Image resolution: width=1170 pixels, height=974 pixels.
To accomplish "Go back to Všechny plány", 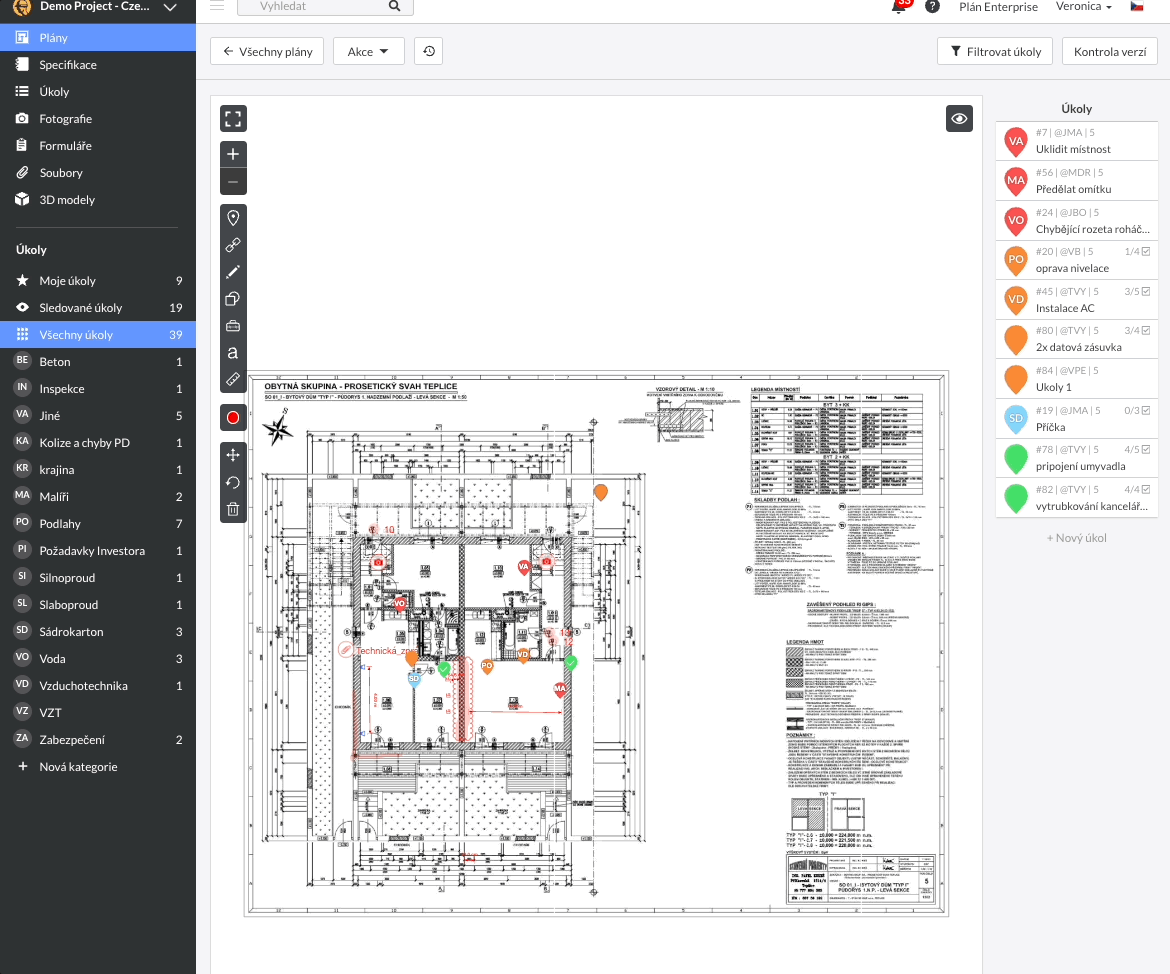I will (x=267, y=51).
